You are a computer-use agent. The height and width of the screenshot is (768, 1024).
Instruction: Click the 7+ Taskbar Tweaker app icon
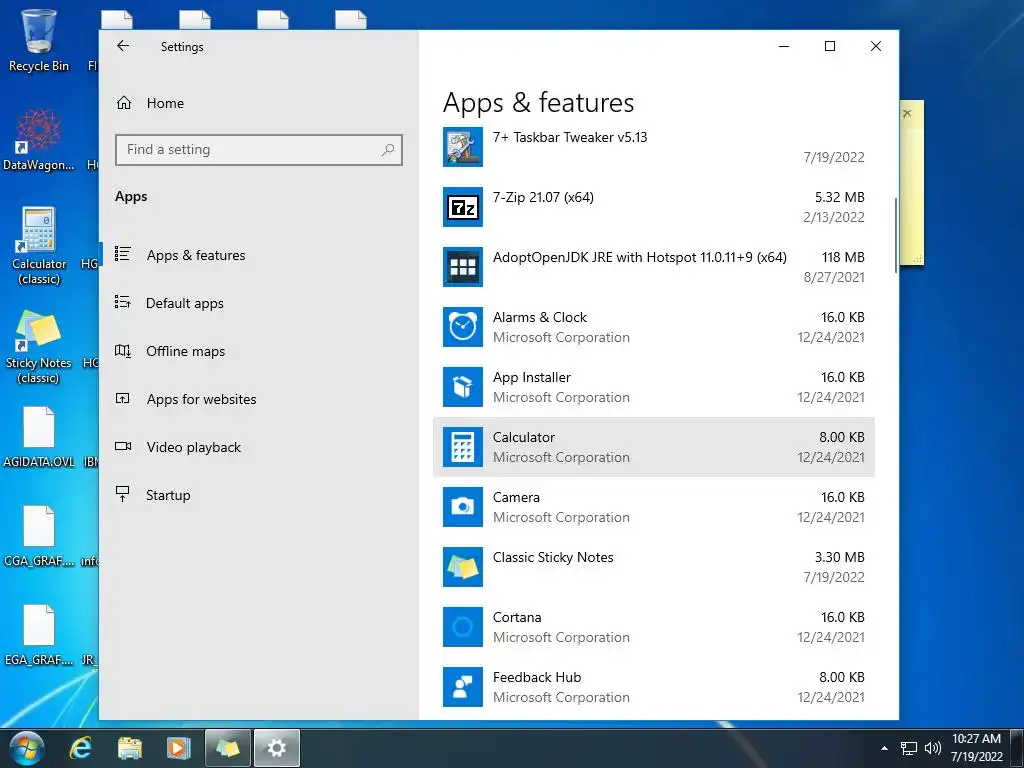tap(462, 147)
